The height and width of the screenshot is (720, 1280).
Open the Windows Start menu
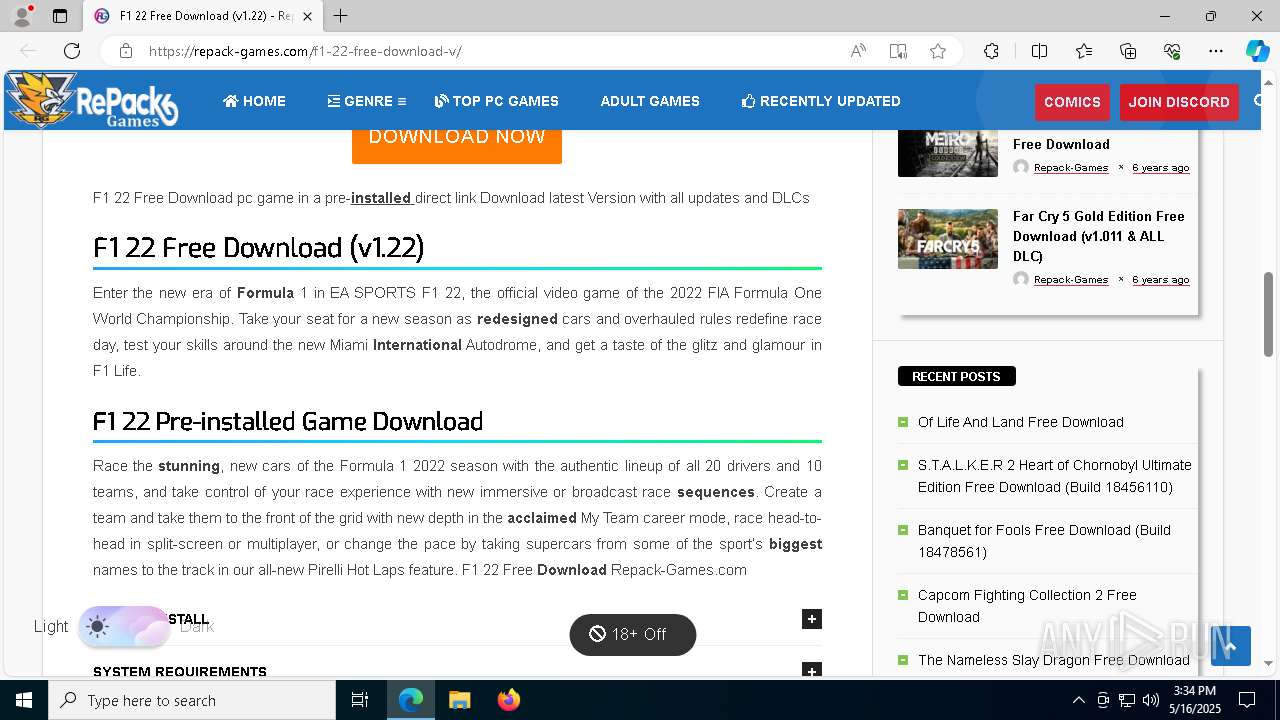pos(24,700)
